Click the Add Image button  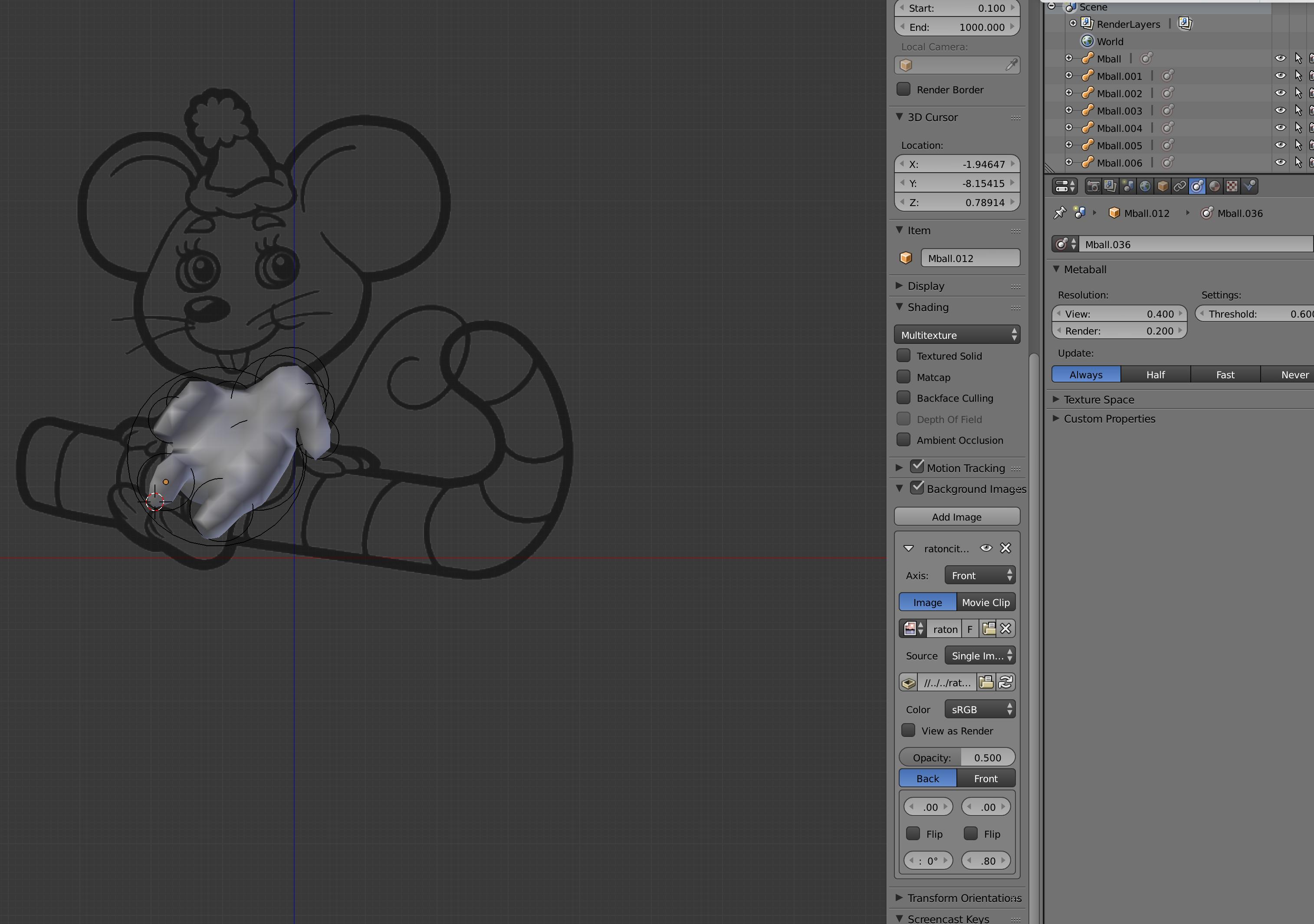957,517
